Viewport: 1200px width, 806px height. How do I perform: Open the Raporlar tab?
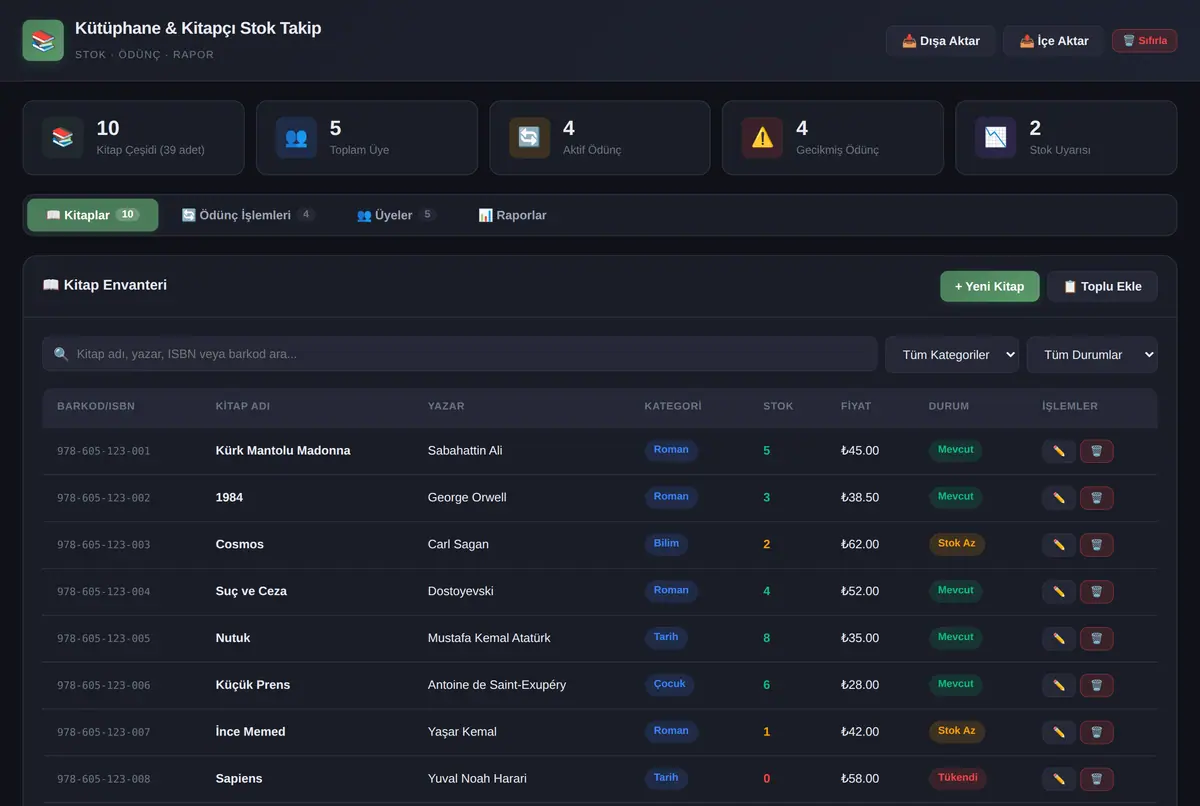click(x=512, y=215)
